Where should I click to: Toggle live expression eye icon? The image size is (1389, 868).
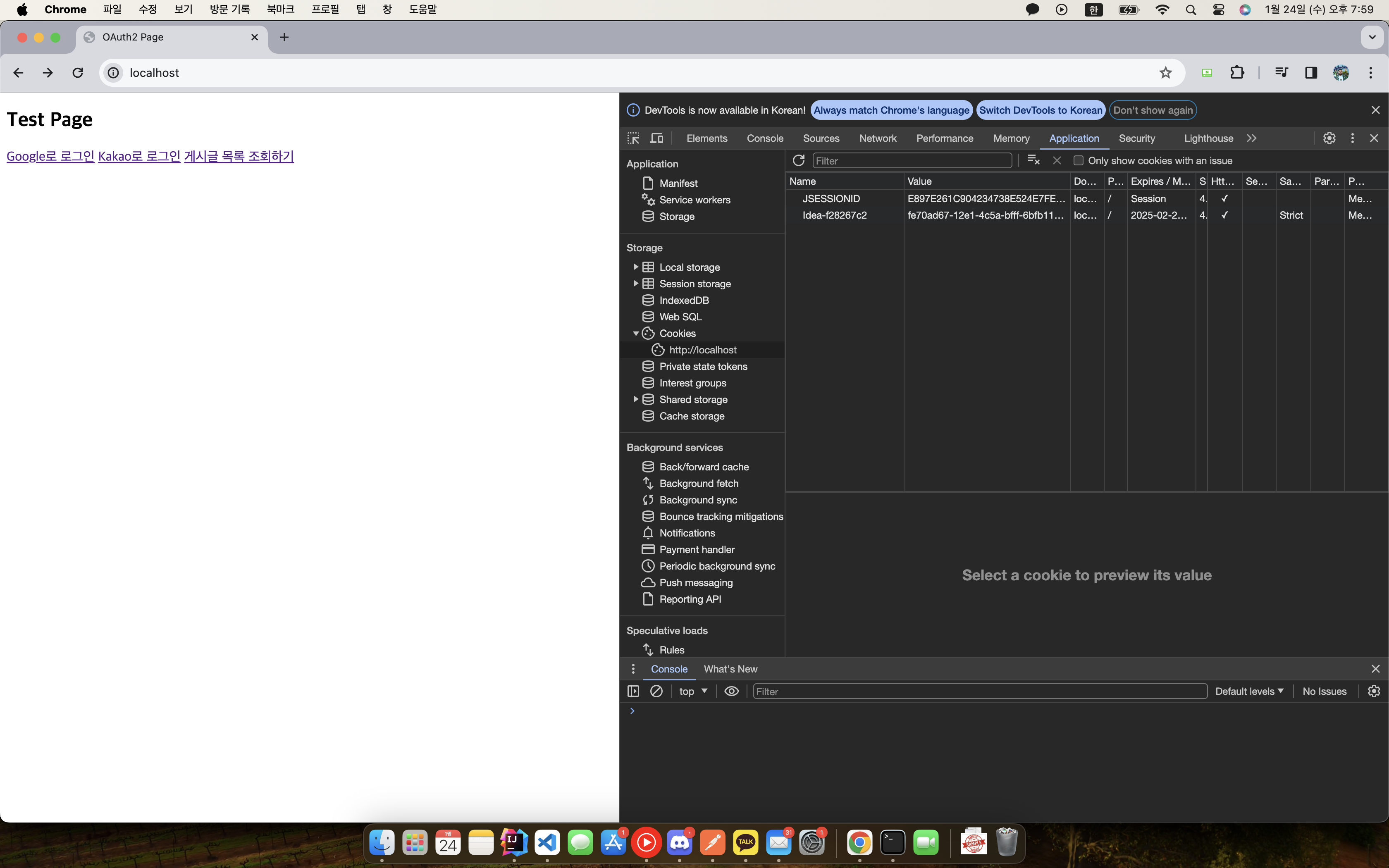point(731,691)
